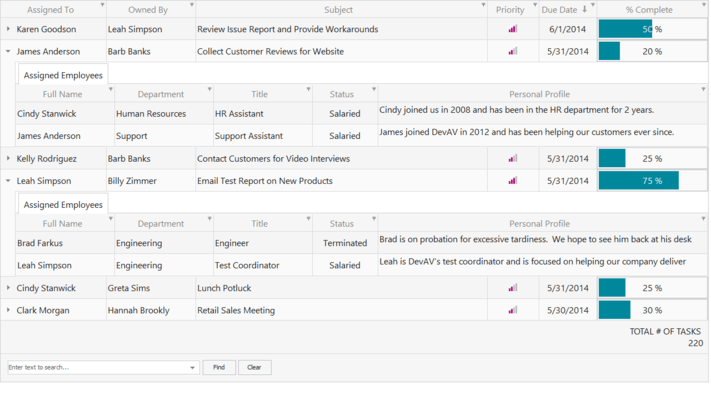
Task: Select Assigned Employees tab under Leah Simpson
Action: 63,204
